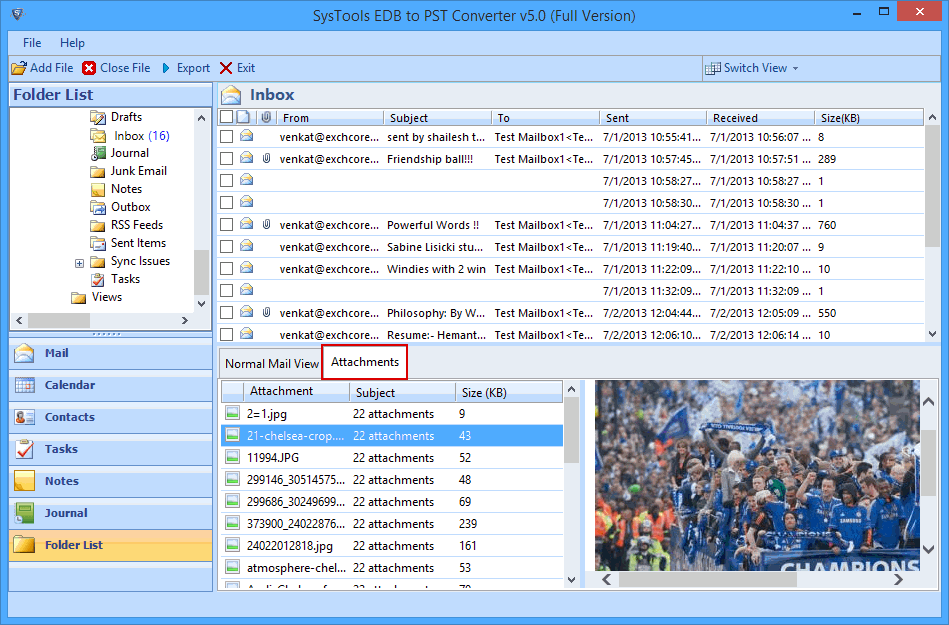The image size is (949, 625).
Task: Click the attachment paperclip column header icon
Action: click(266, 117)
